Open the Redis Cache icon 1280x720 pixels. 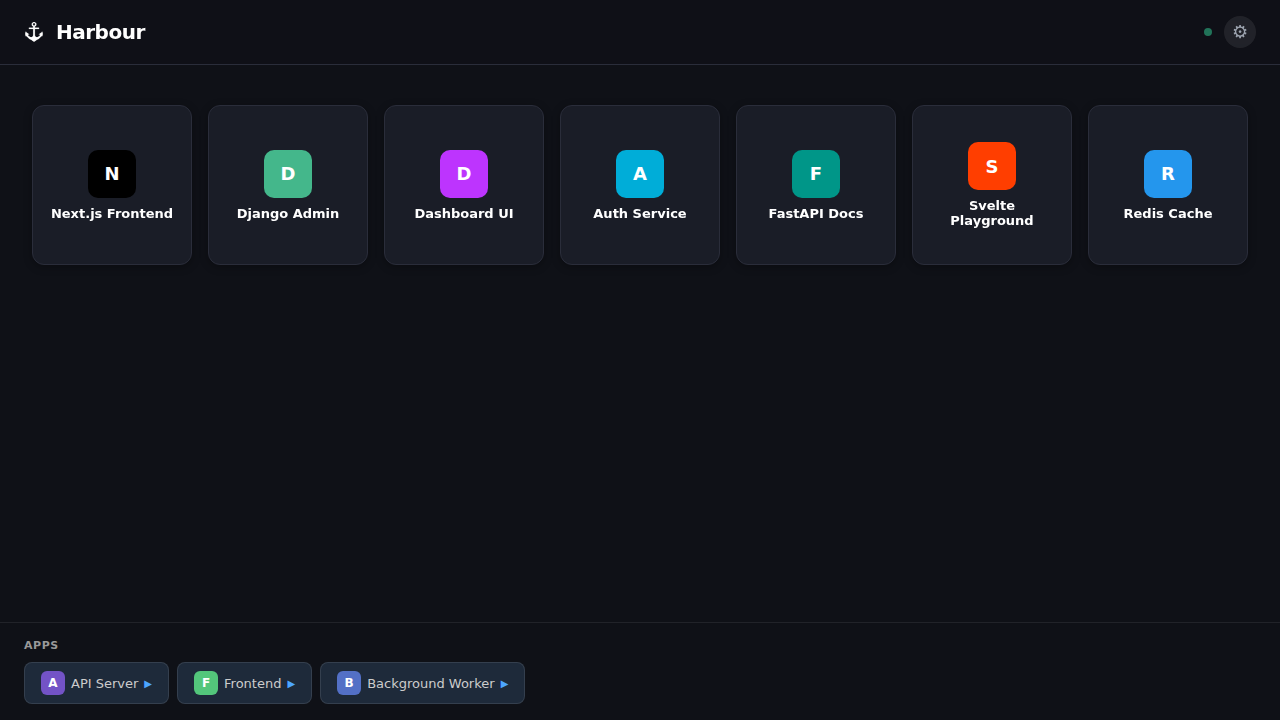pyautogui.click(x=1168, y=174)
